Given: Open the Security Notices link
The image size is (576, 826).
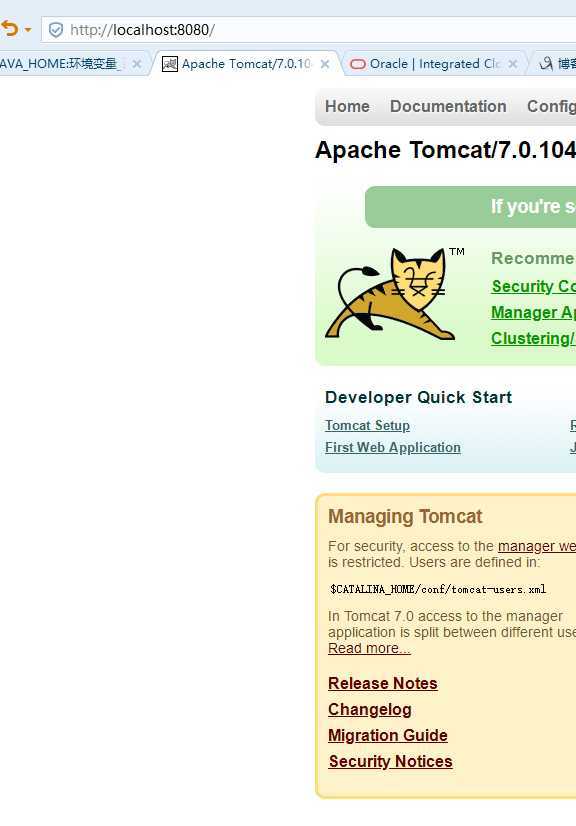Looking at the screenshot, I should point(390,761).
